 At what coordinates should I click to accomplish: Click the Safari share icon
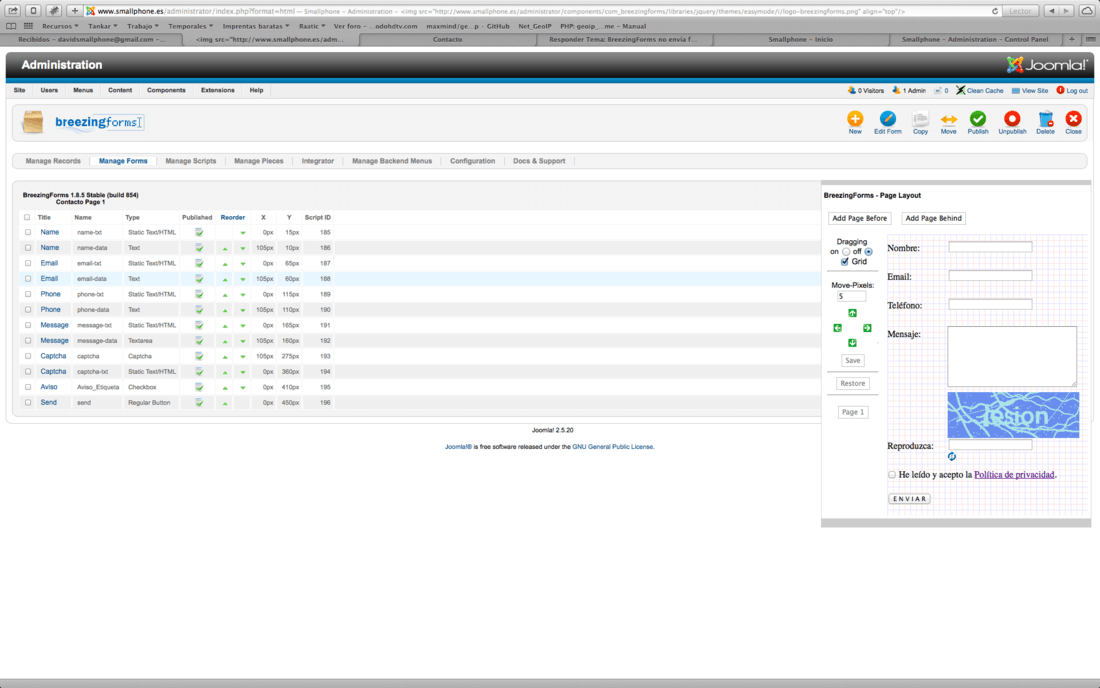13,11
